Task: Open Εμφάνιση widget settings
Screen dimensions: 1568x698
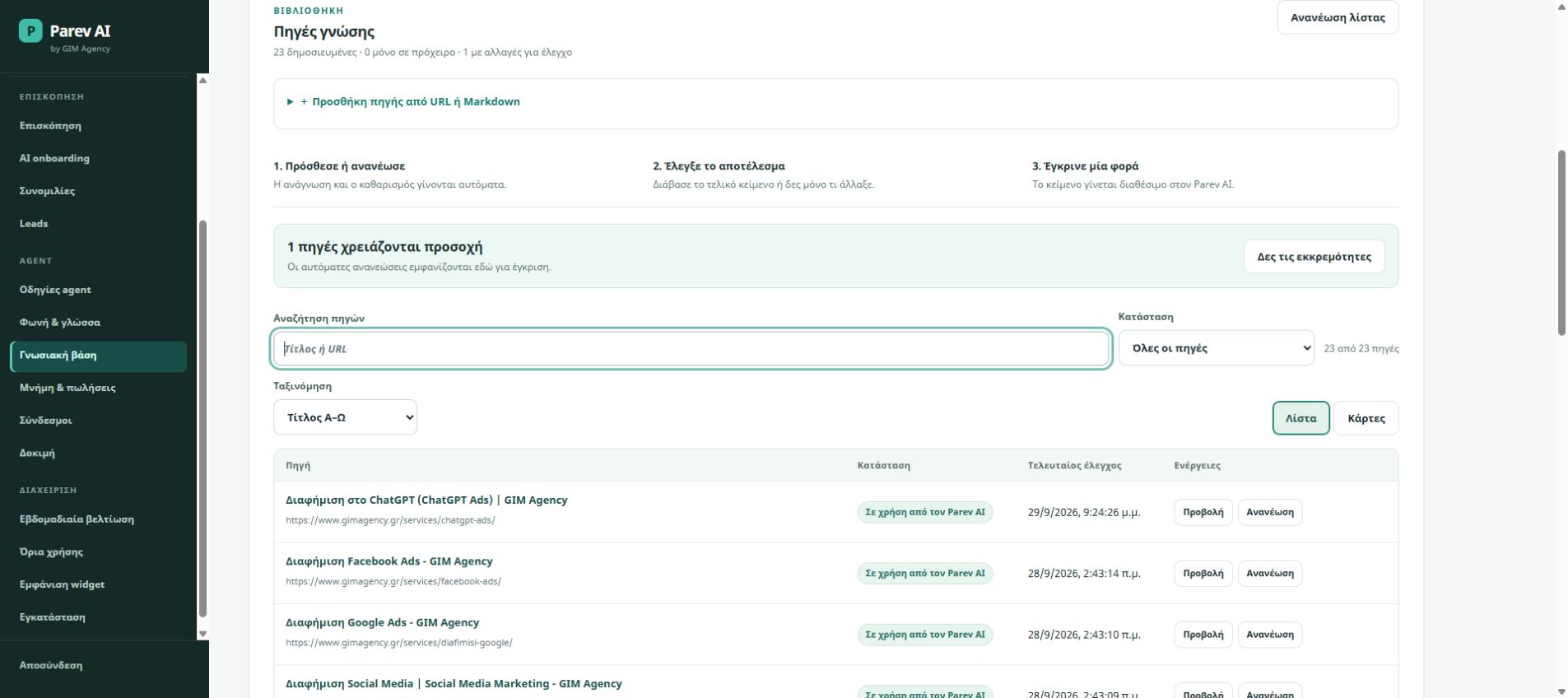Action: (x=62, y=584)
